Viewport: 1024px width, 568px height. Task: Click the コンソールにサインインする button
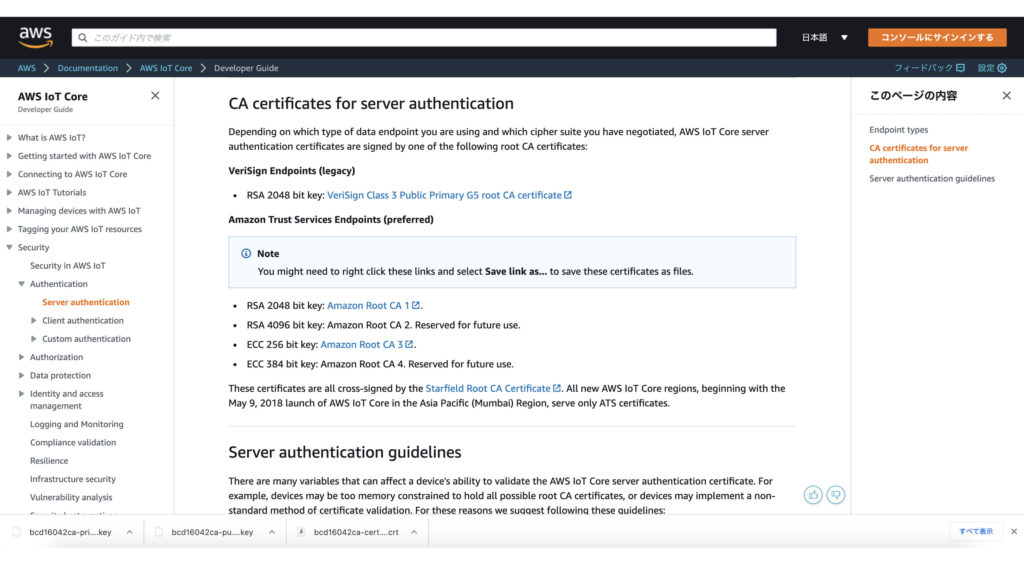(936, 38)
